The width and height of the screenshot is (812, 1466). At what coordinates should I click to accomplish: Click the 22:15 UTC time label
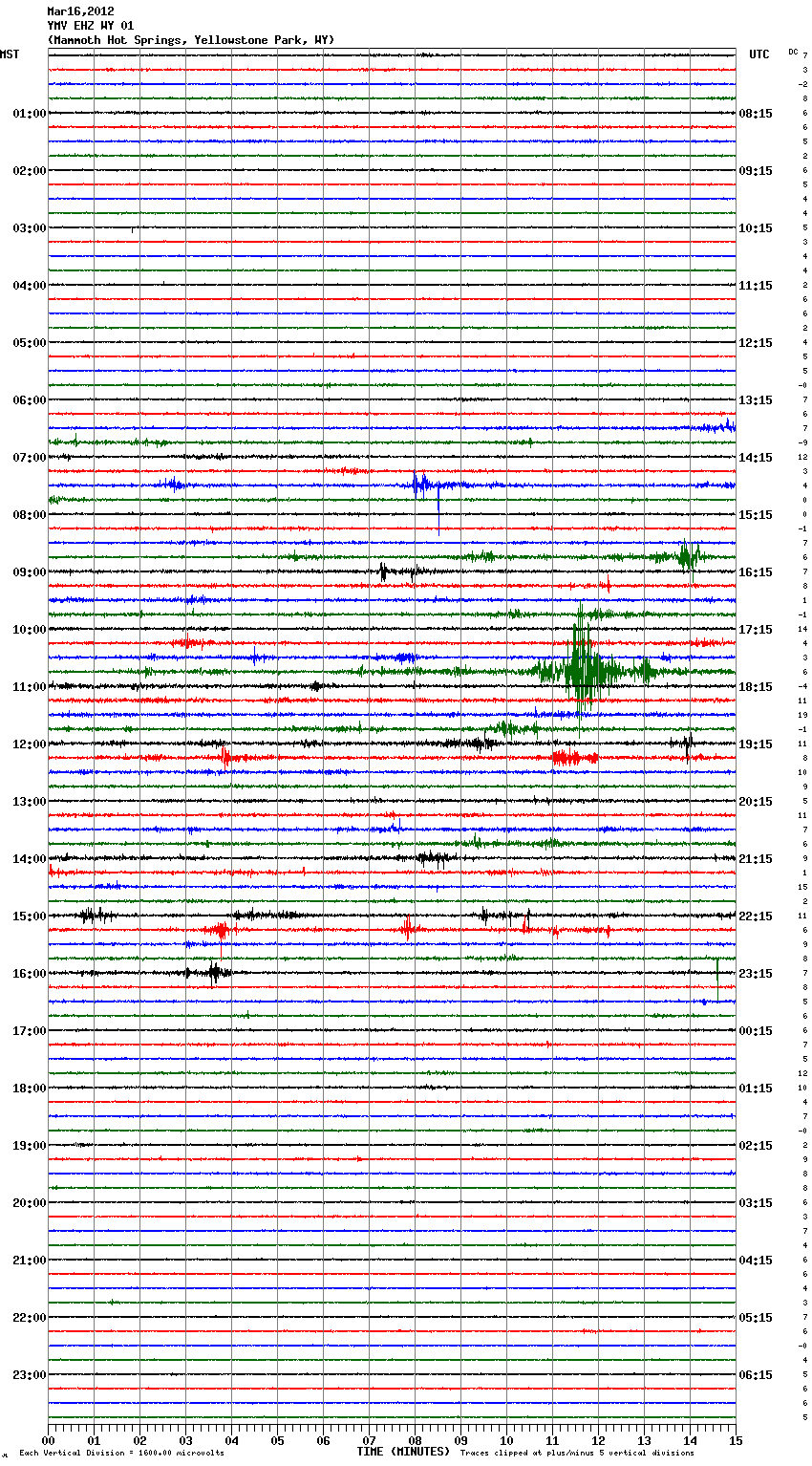click(x=756, y=916)
